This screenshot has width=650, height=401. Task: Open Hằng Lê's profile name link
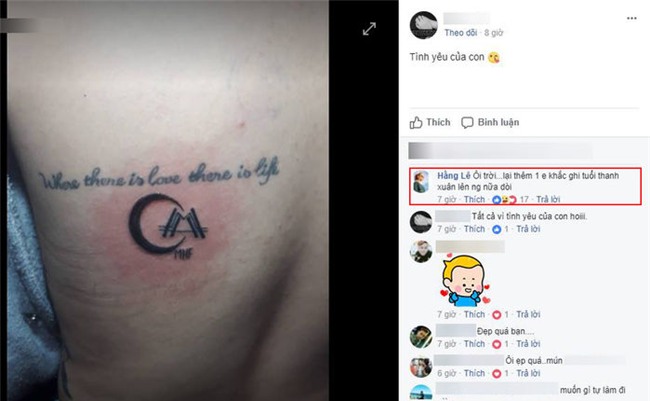coord(454,176)
